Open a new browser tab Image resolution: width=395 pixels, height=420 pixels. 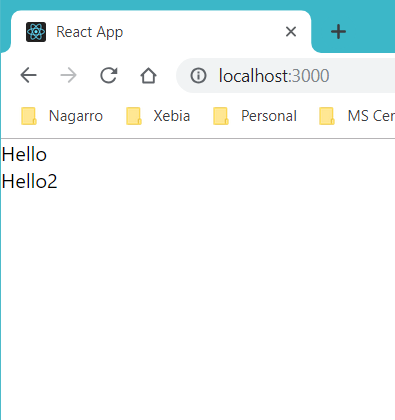(338, 32)
